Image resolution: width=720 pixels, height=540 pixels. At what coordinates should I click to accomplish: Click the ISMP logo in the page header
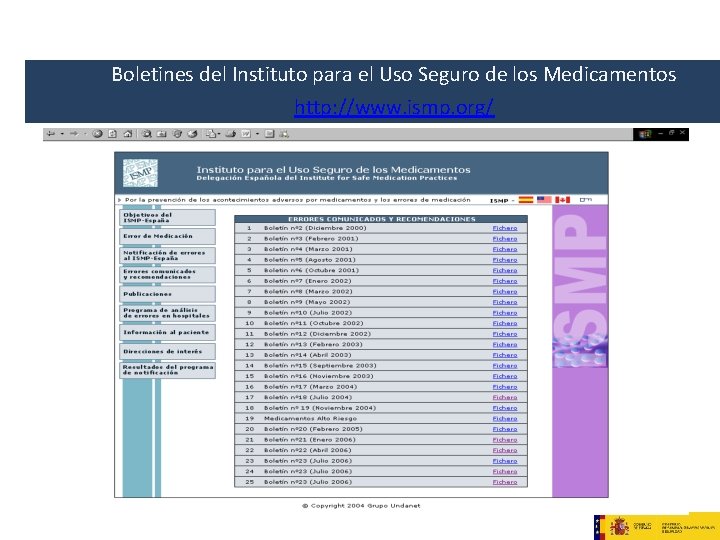tap(141, 173)
